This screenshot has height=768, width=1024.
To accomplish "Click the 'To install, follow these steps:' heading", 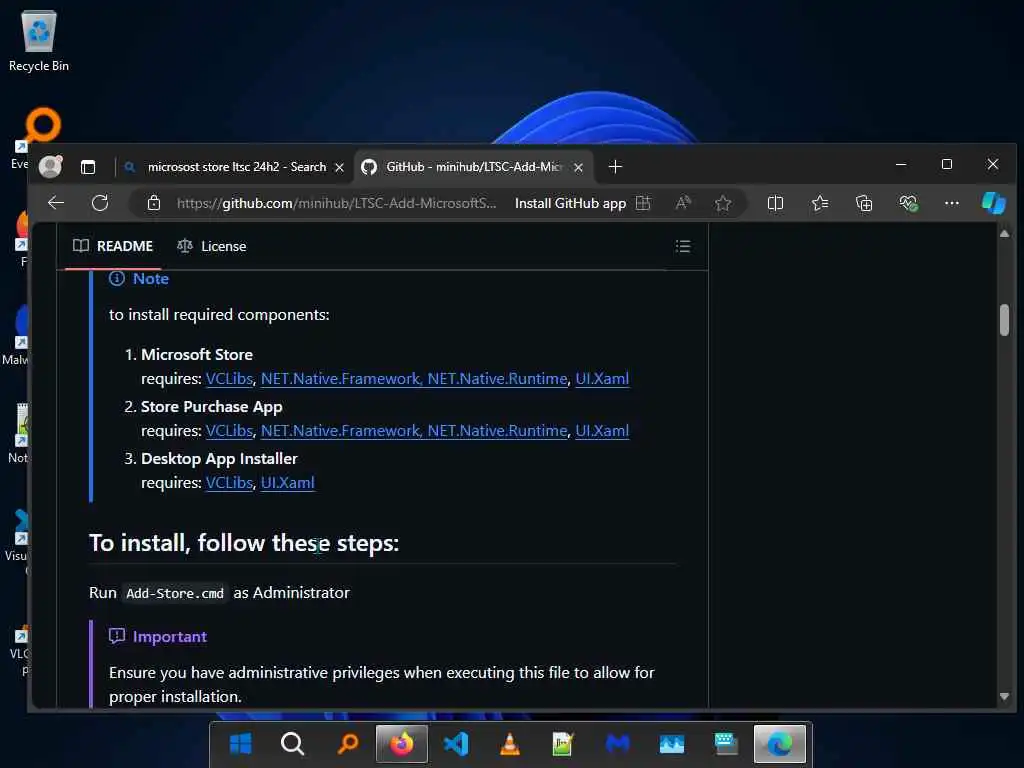I will point(244,543).
